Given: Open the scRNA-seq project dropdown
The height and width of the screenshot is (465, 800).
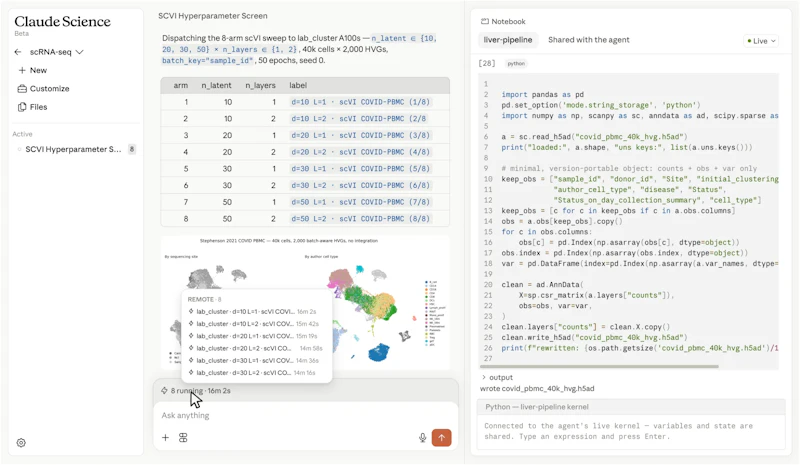Looking at the screenshot, I should pos(56,52).
